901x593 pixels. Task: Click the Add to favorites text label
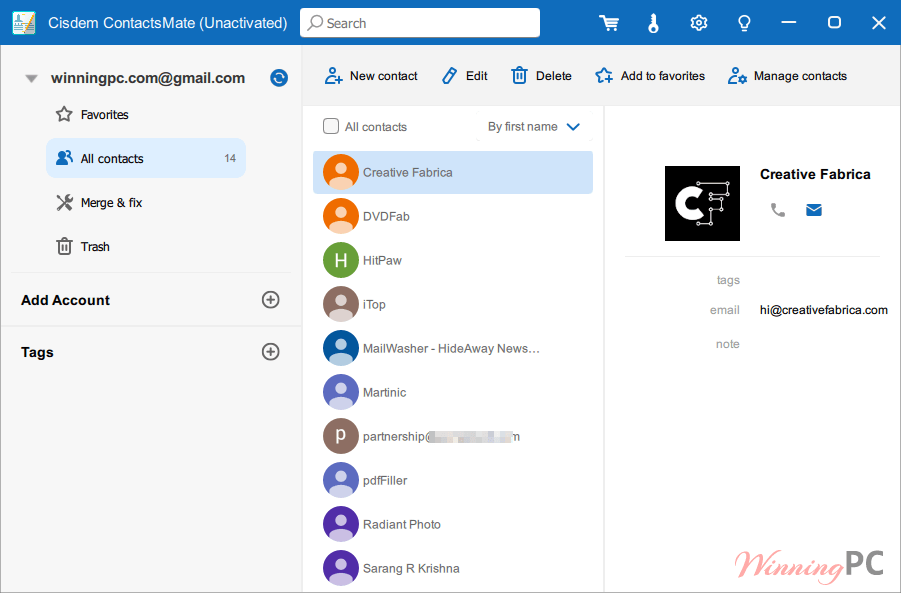663,76
